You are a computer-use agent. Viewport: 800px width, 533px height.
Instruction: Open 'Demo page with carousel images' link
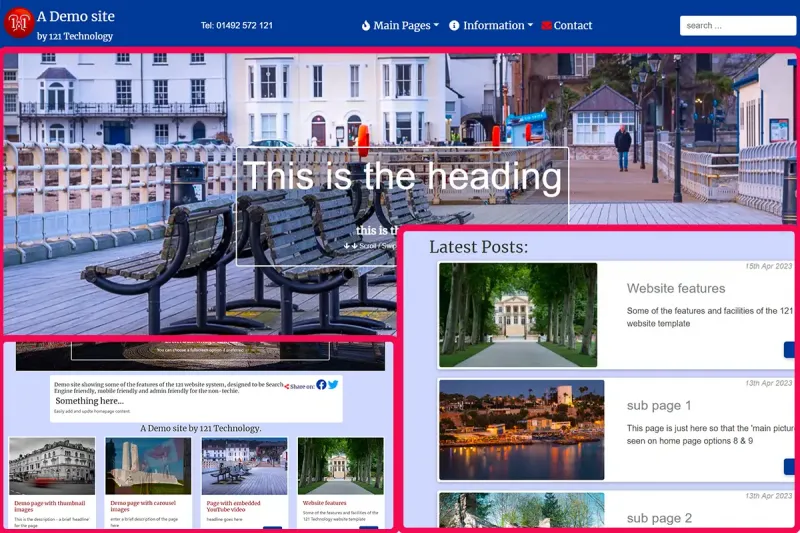tap(143, 506)
